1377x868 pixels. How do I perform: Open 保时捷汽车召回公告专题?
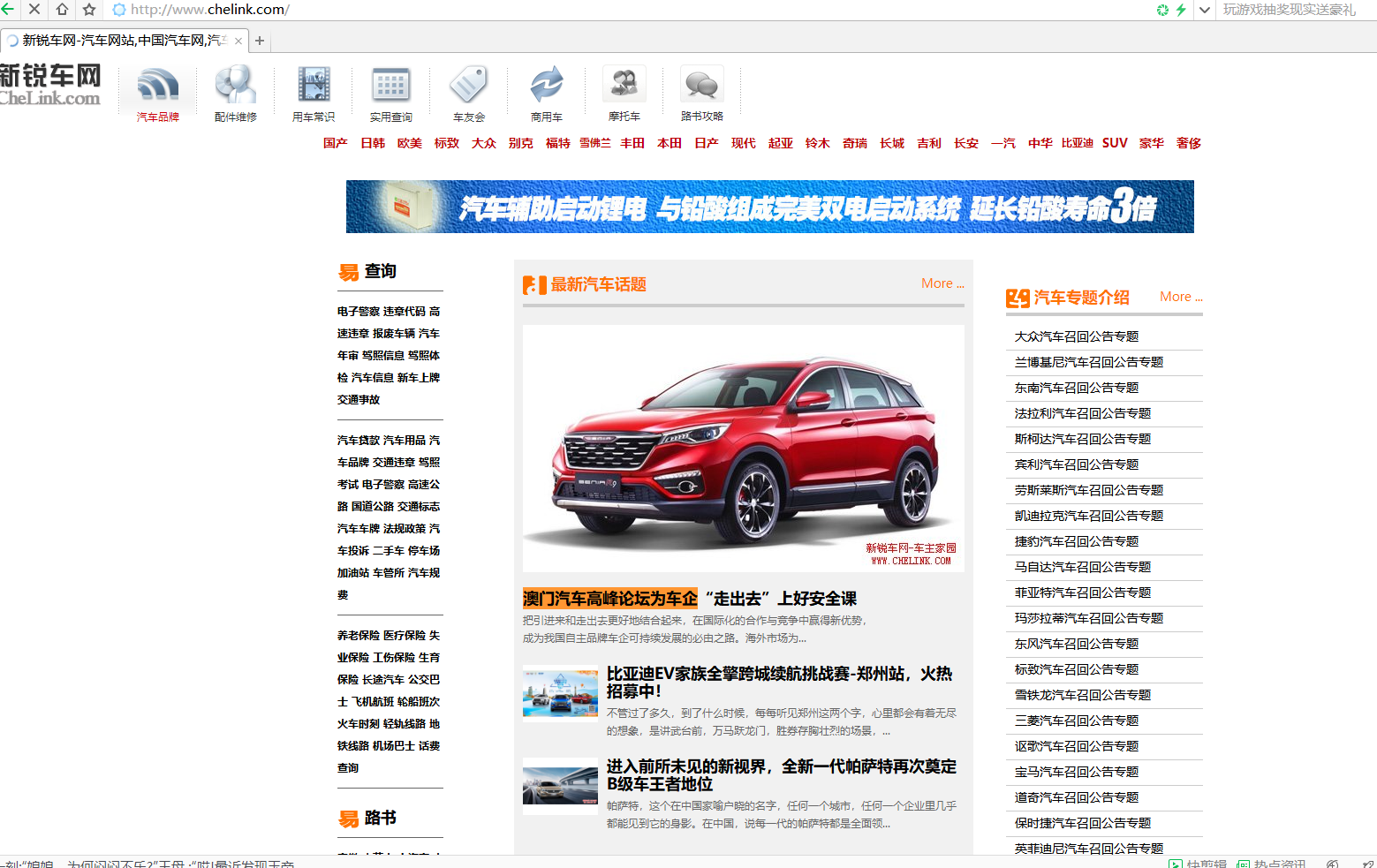[x=1083, y=823]
